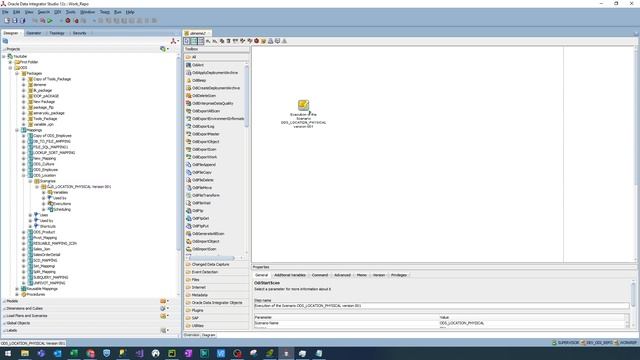The height and width of the screenshot is (360, 640).
Task: Select OdiFileMove from the toolbox
Action: [202, 188]
